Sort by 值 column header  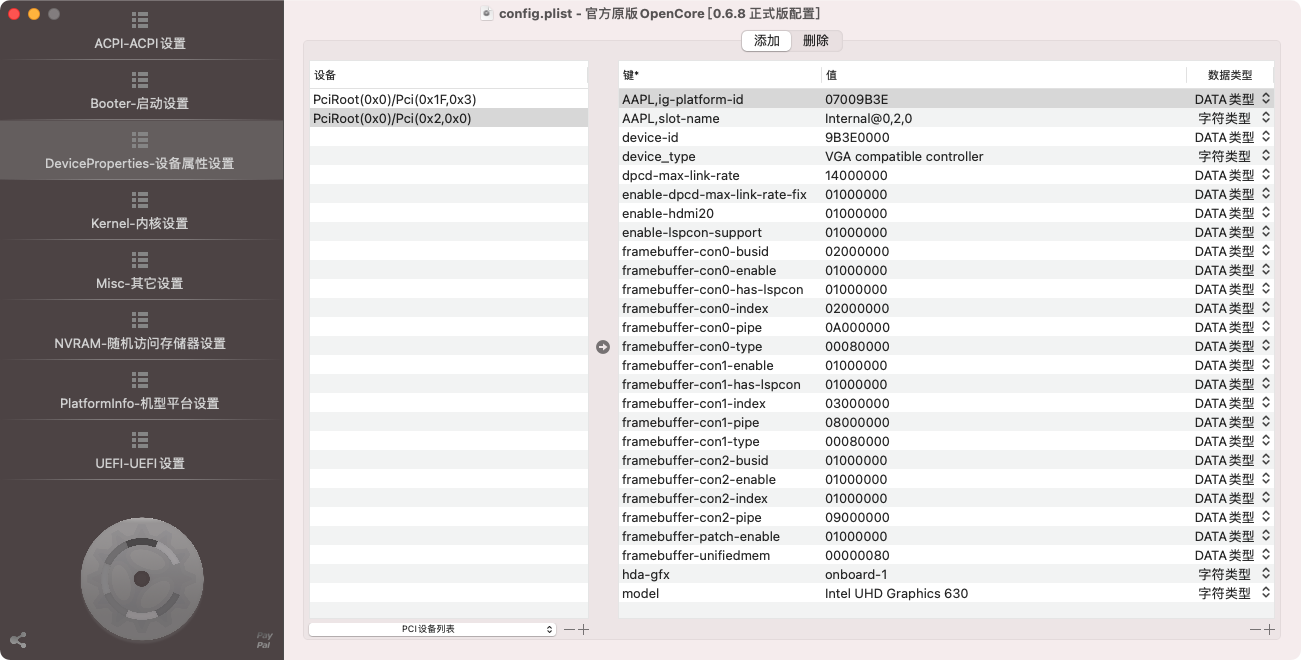pos(1004,75)
